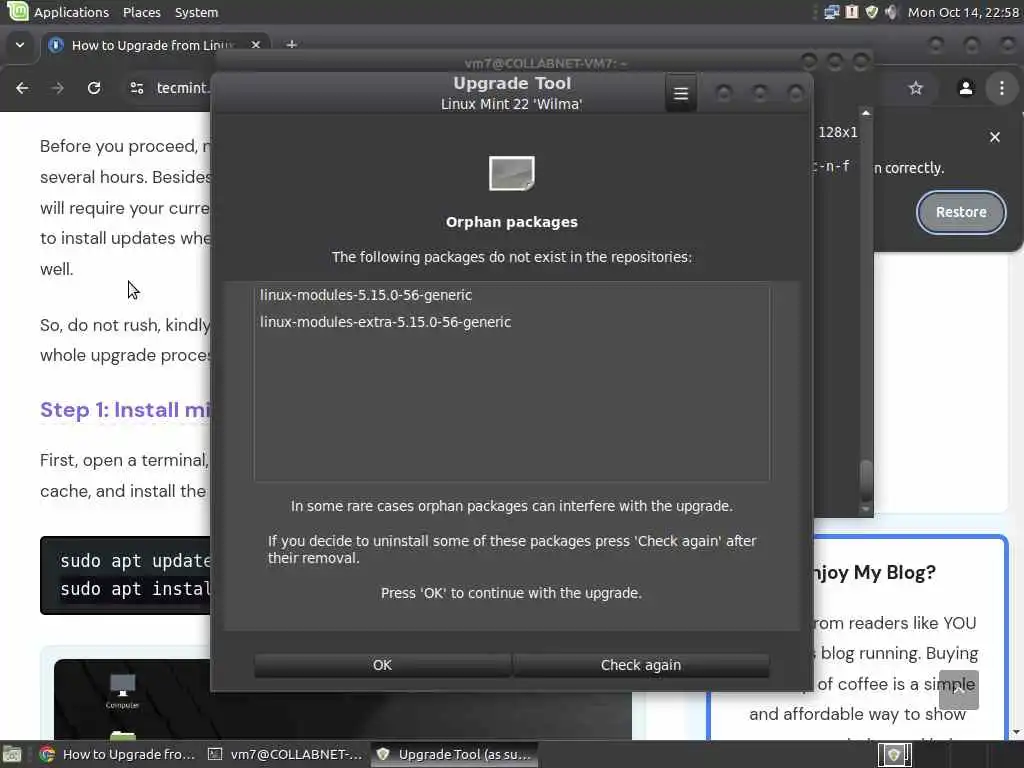The width and height of the screenshot is (1024, 768).
Task: Click OK to continue the upgrade
Action: click(382, 665)
